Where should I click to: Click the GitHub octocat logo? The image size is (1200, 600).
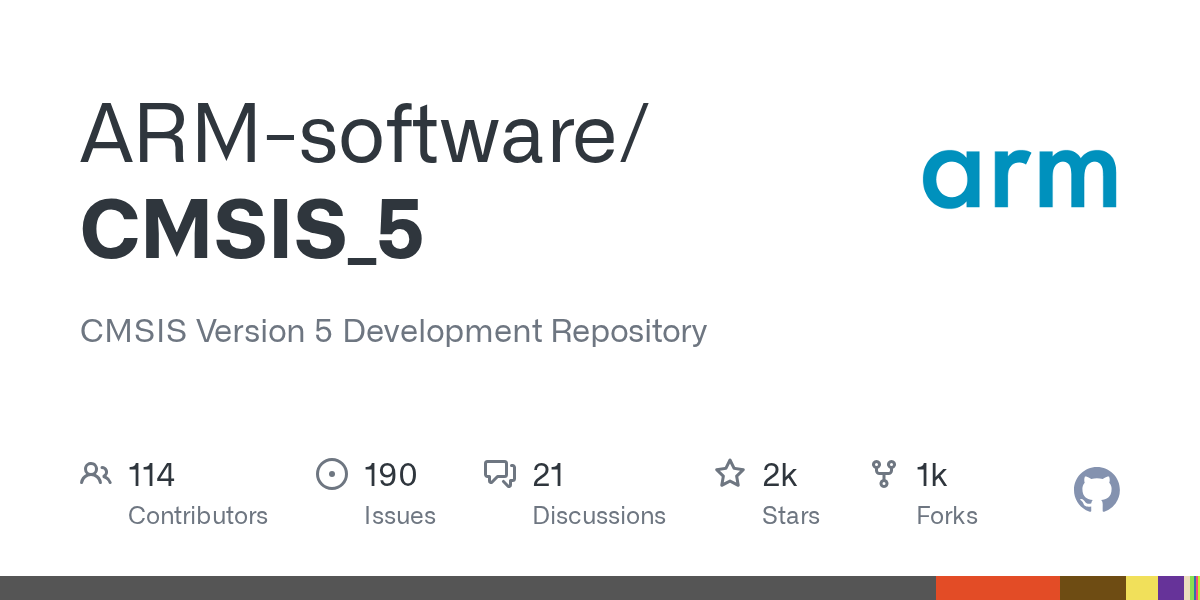tap(1097, 490)
